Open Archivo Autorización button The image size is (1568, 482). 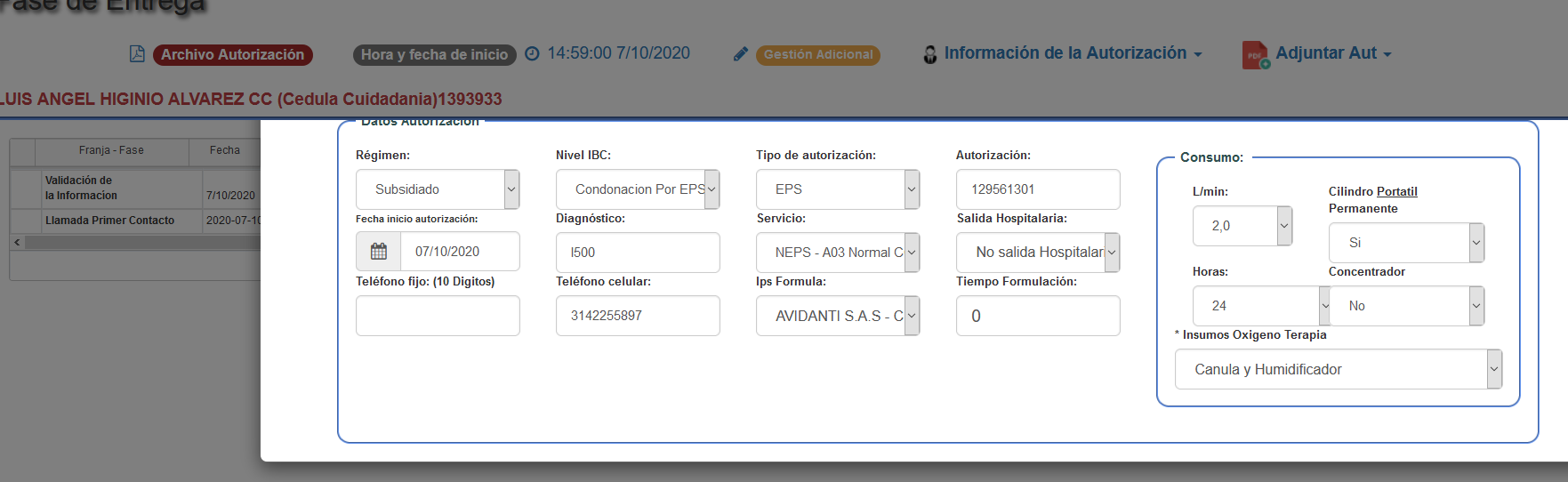click(x=232, y=54)
